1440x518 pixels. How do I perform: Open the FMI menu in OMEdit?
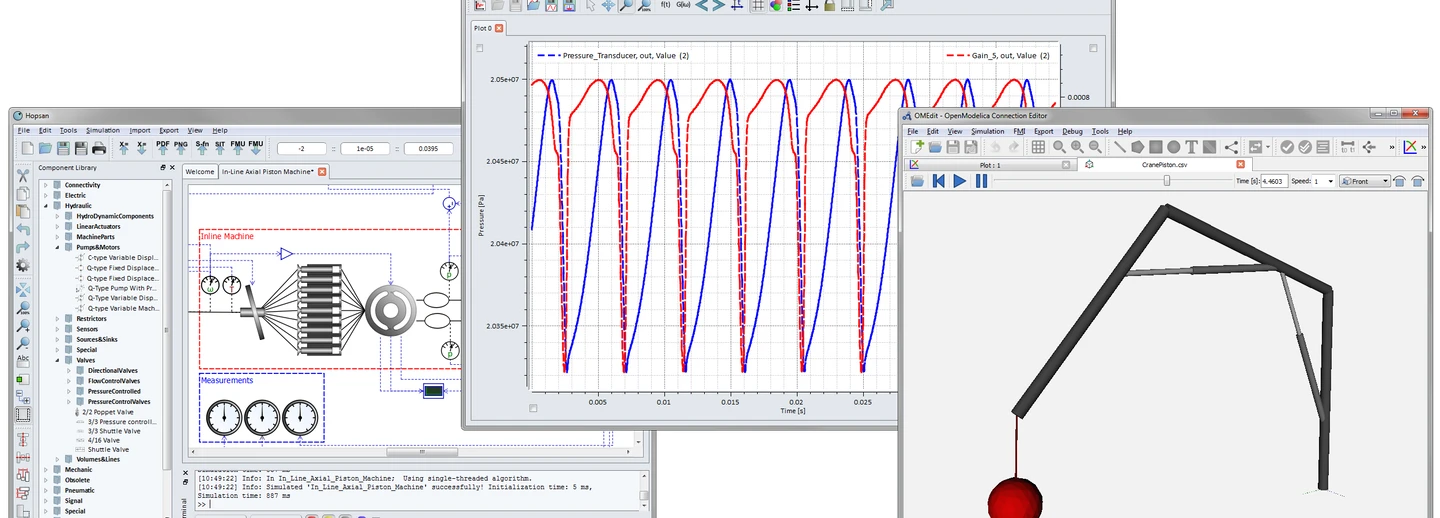(1019, 131)
